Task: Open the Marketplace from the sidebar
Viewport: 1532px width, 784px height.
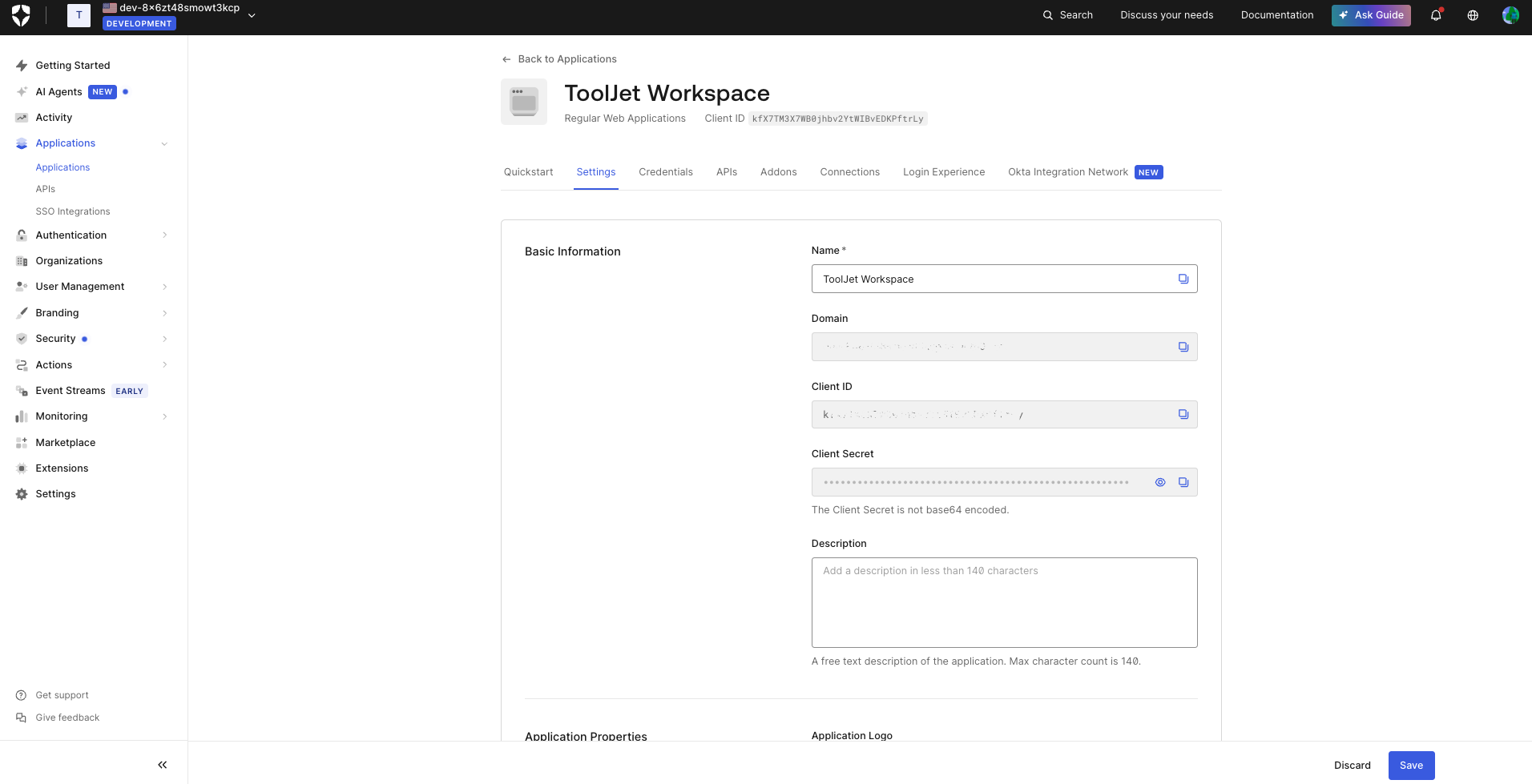Action: click(x=66, y=442)
